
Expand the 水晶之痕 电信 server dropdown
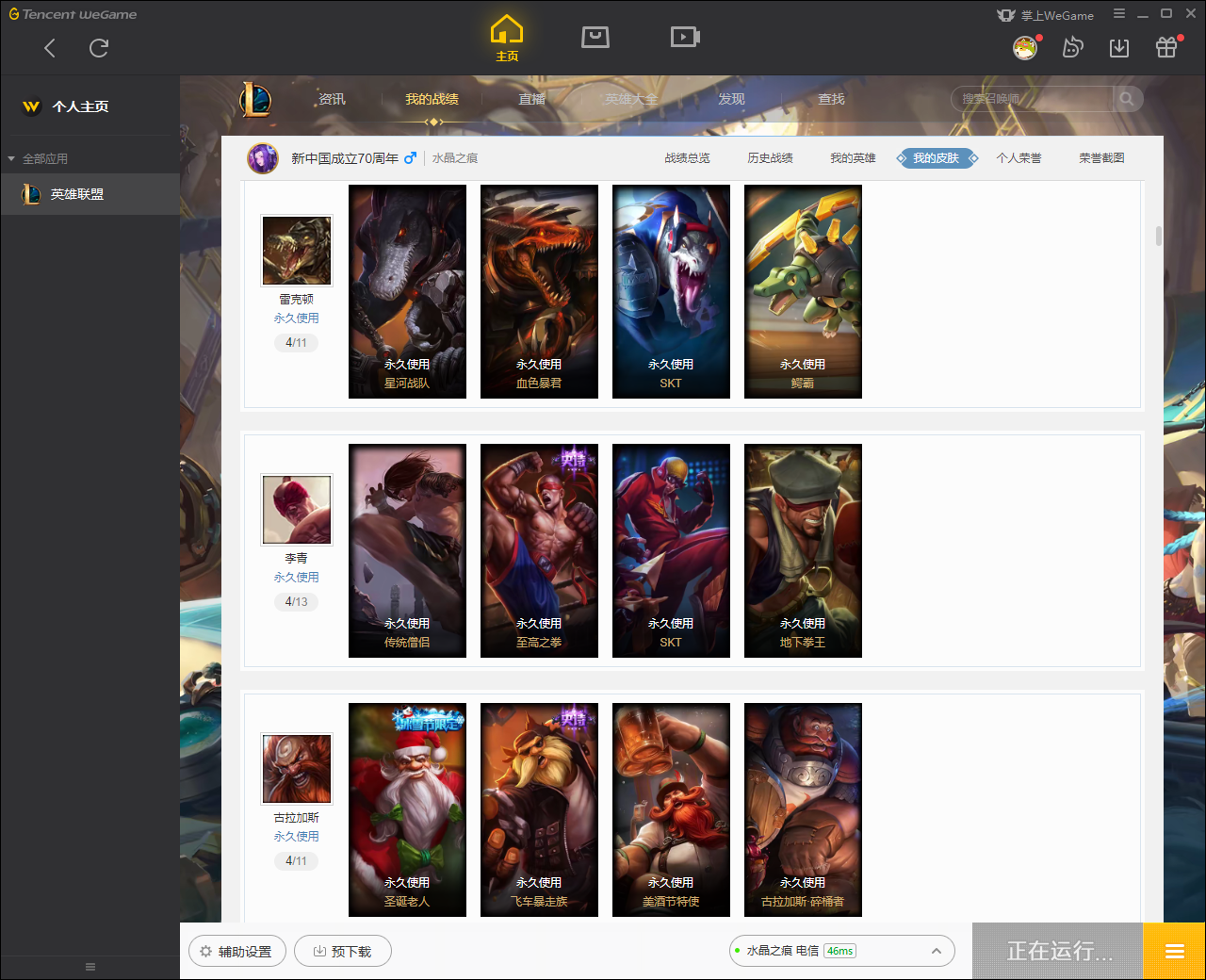(841, 951)
